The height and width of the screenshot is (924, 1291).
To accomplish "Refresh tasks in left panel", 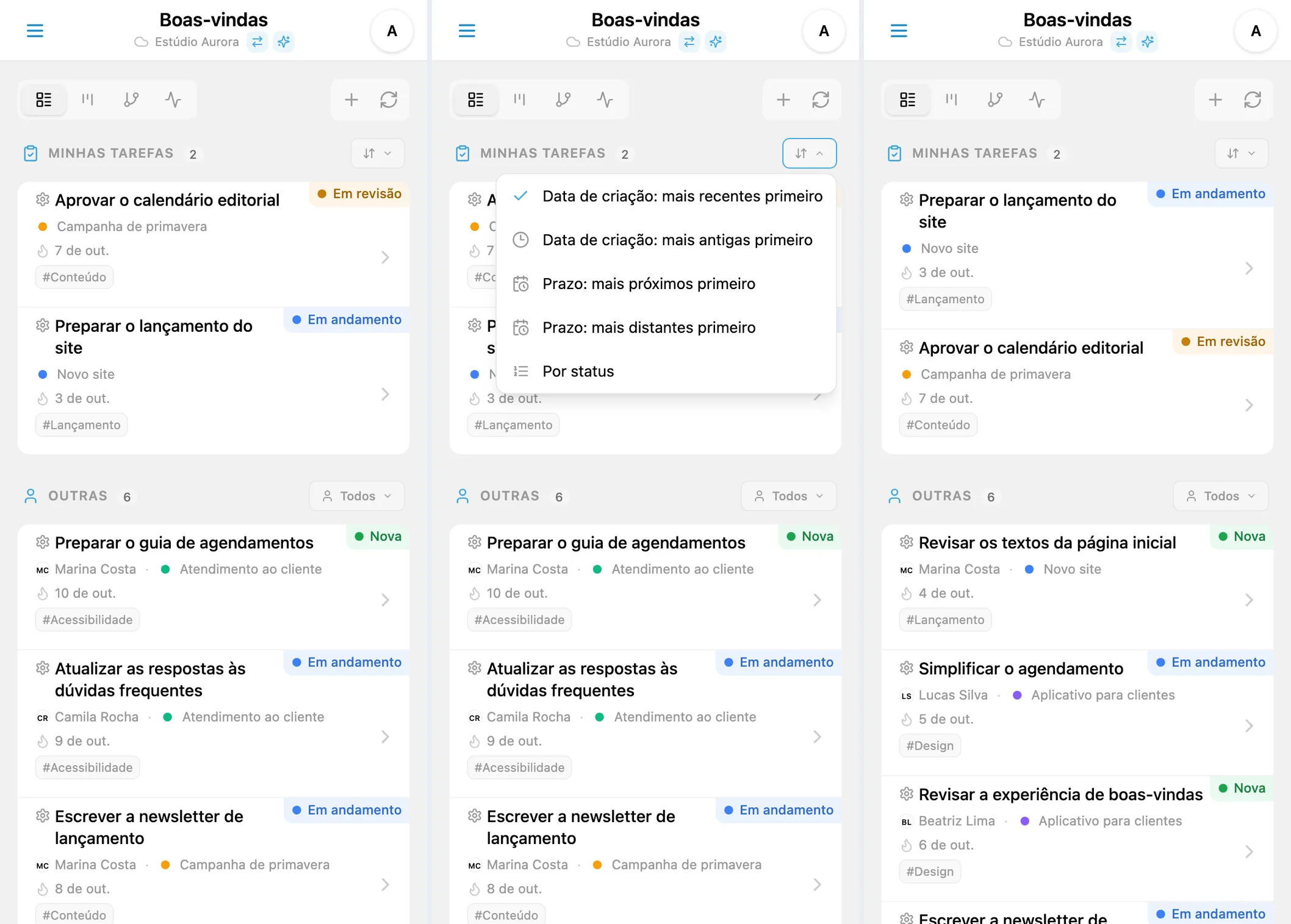I will pos(389,99).
